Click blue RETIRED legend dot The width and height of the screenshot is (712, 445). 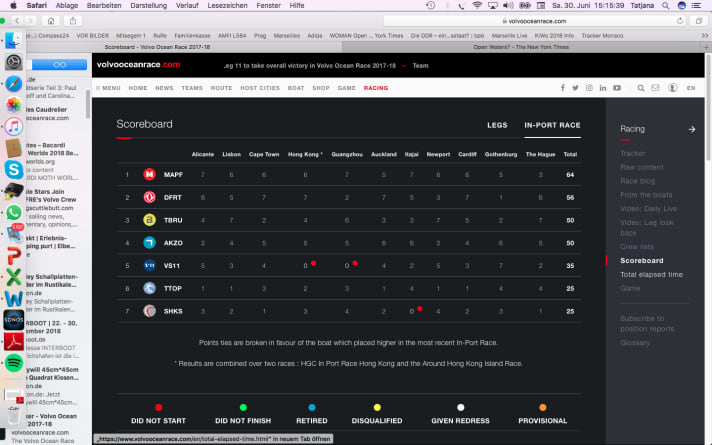[x=312, y=407]
